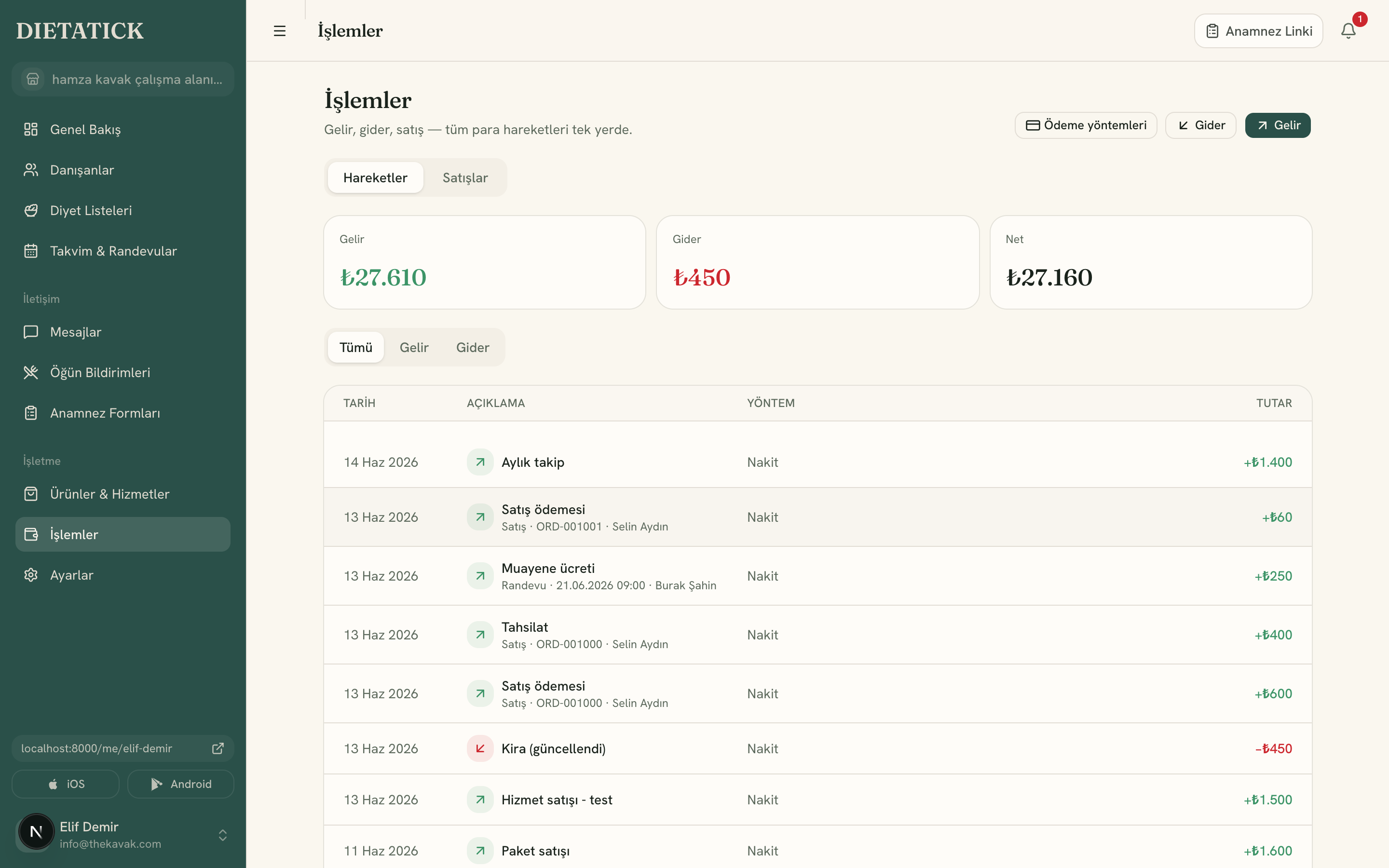
Task: Open Öğün Bildirimleri page
Action: pos(123,373)
